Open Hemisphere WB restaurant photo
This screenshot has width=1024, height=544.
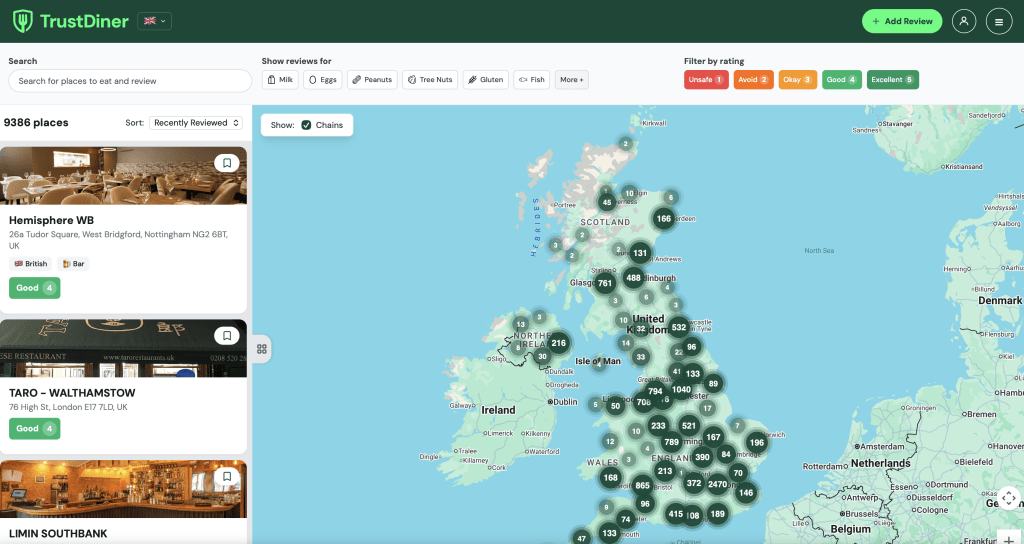(x=123, y=176)
